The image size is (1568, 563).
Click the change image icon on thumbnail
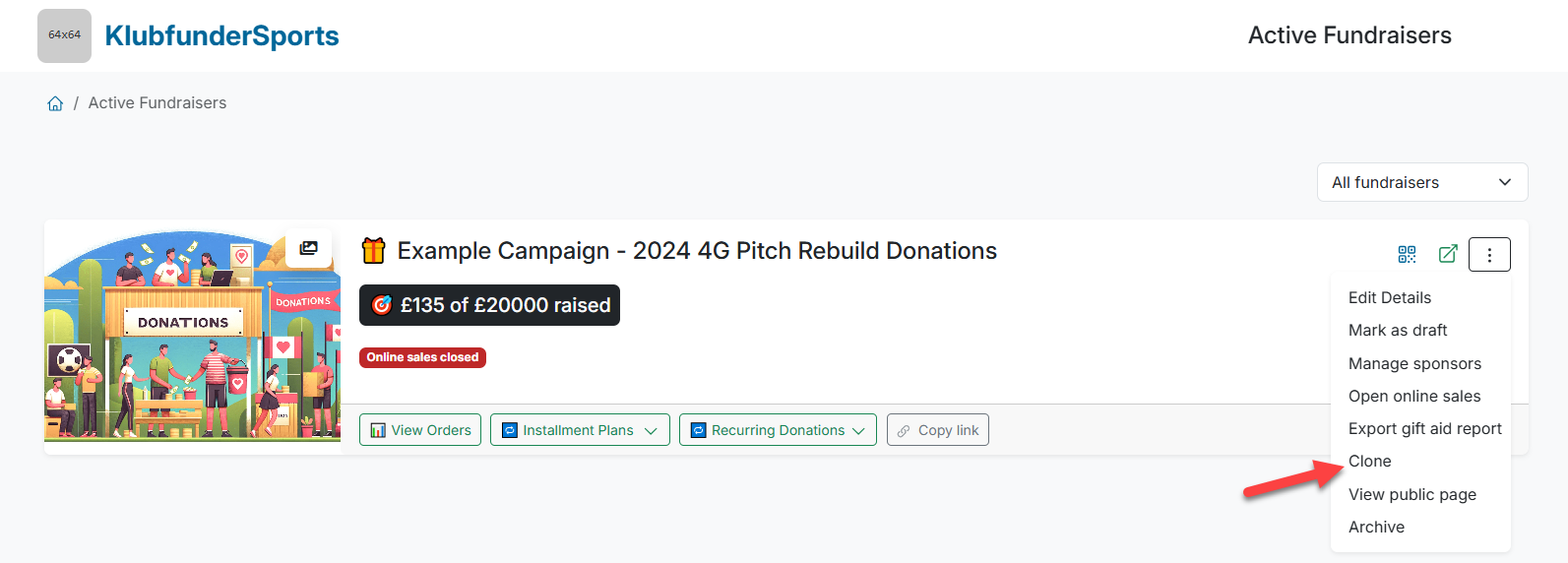[x=309, y=248]
